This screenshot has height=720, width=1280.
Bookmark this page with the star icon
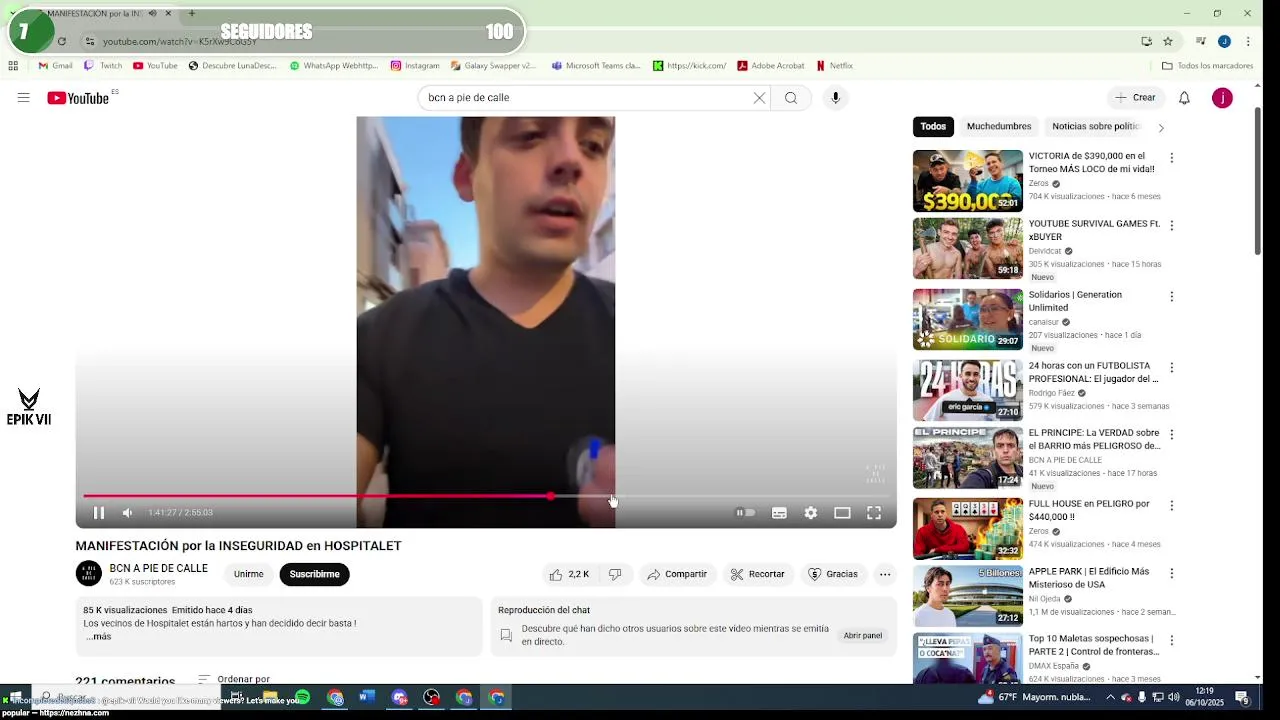[1168, 41]
